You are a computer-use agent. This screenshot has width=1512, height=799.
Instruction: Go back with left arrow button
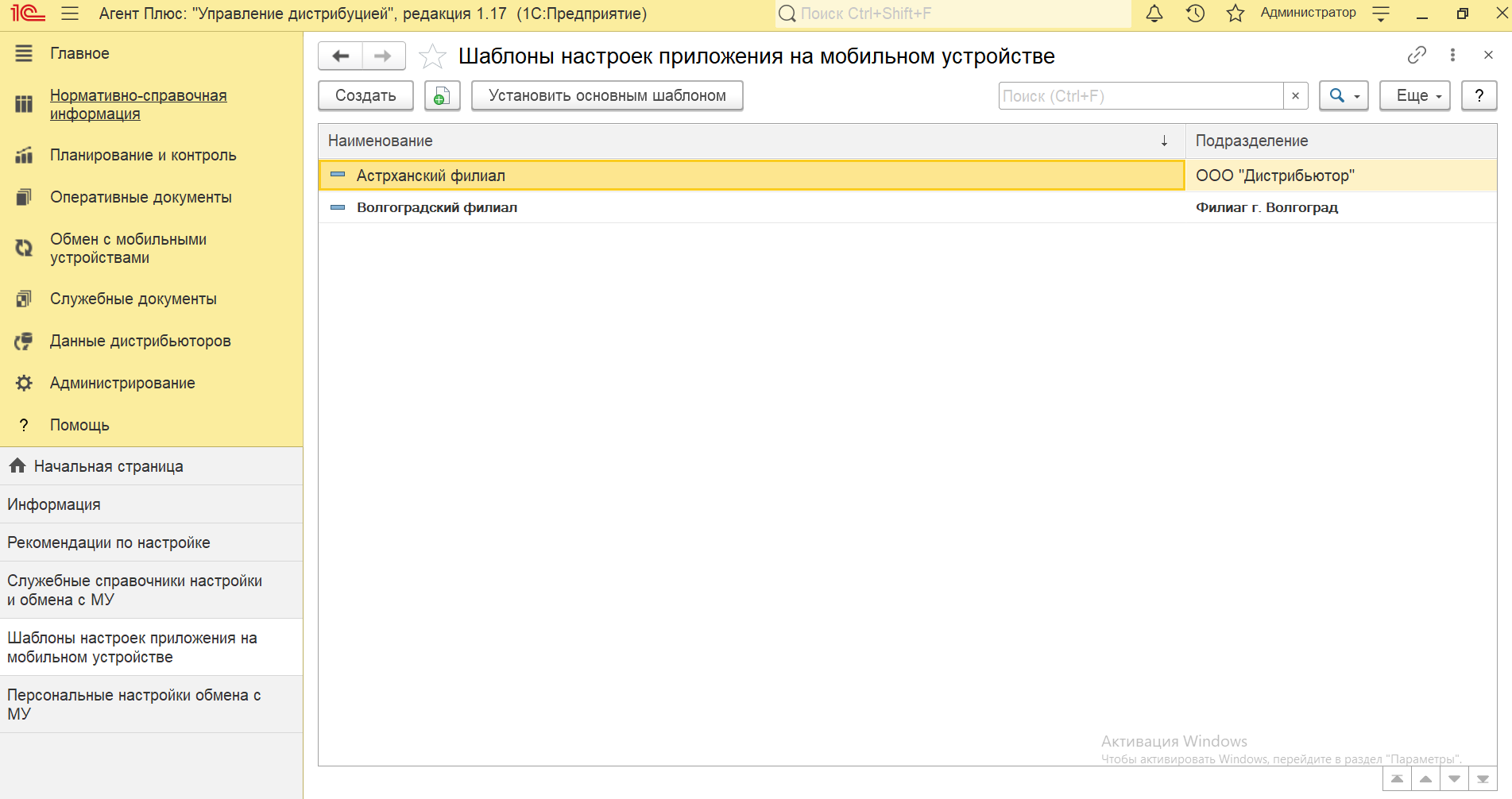341,56
